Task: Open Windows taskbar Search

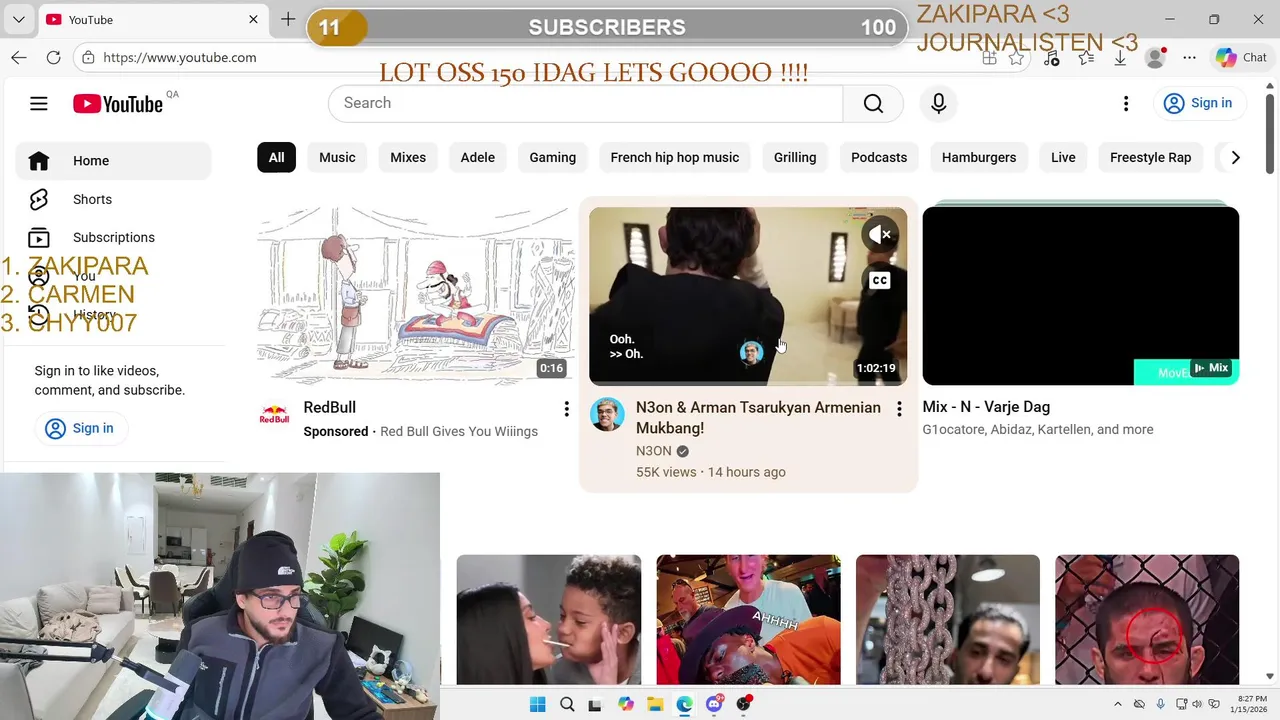Action: click(567, 704)
